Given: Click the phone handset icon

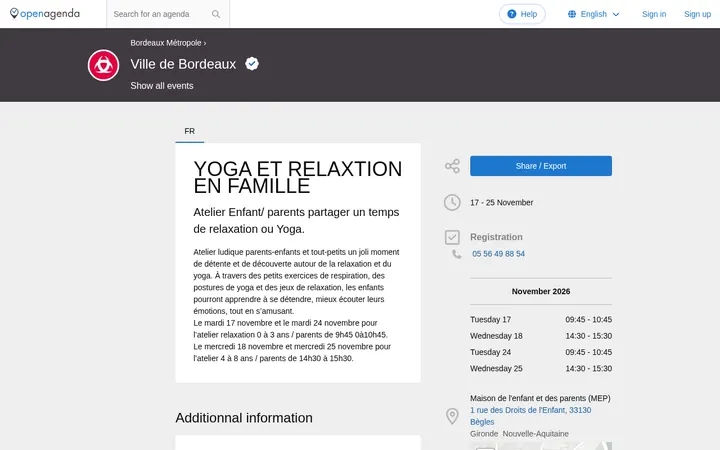Looking at the screenshot, I should click(456, 254).
